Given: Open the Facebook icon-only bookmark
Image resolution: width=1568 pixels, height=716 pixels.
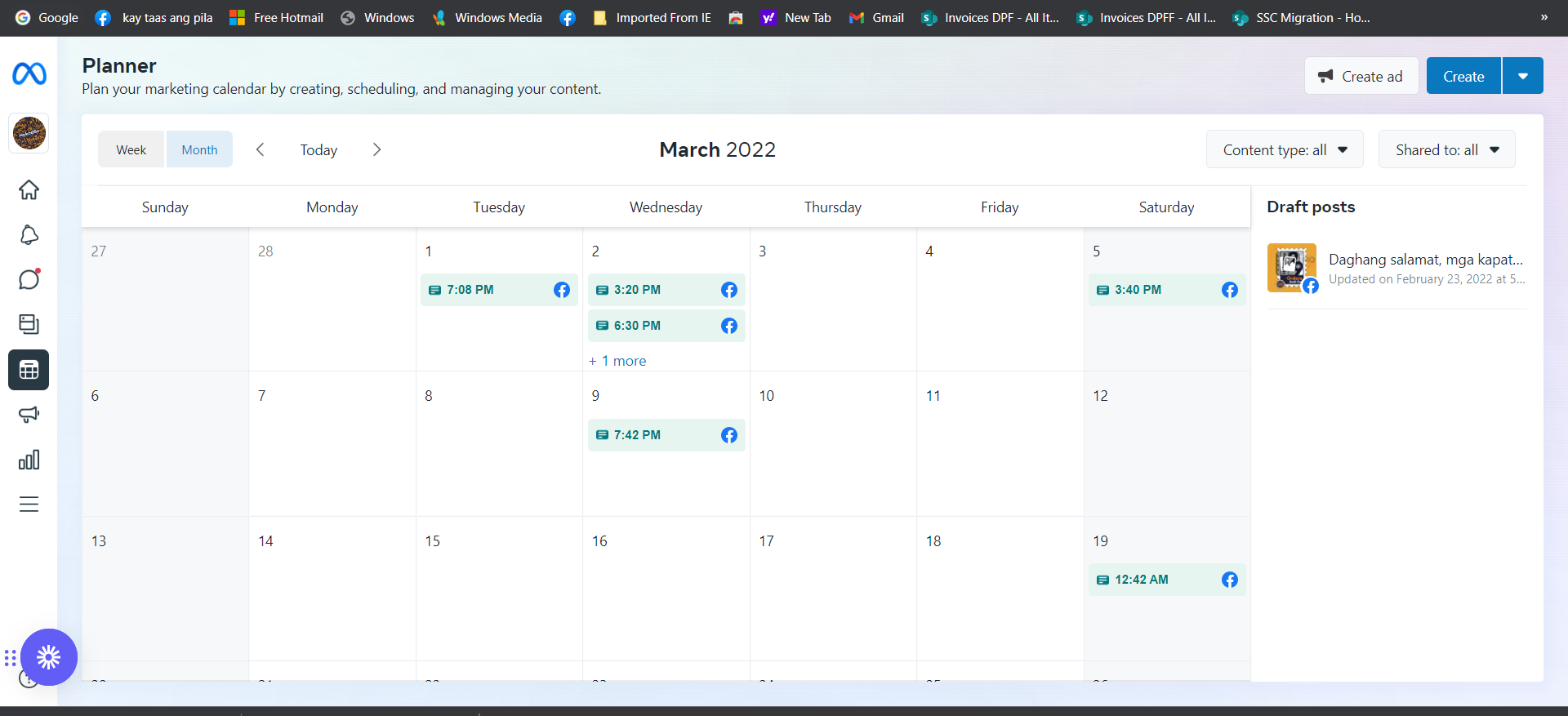Looking at the screenshot, I should (568, 18).
